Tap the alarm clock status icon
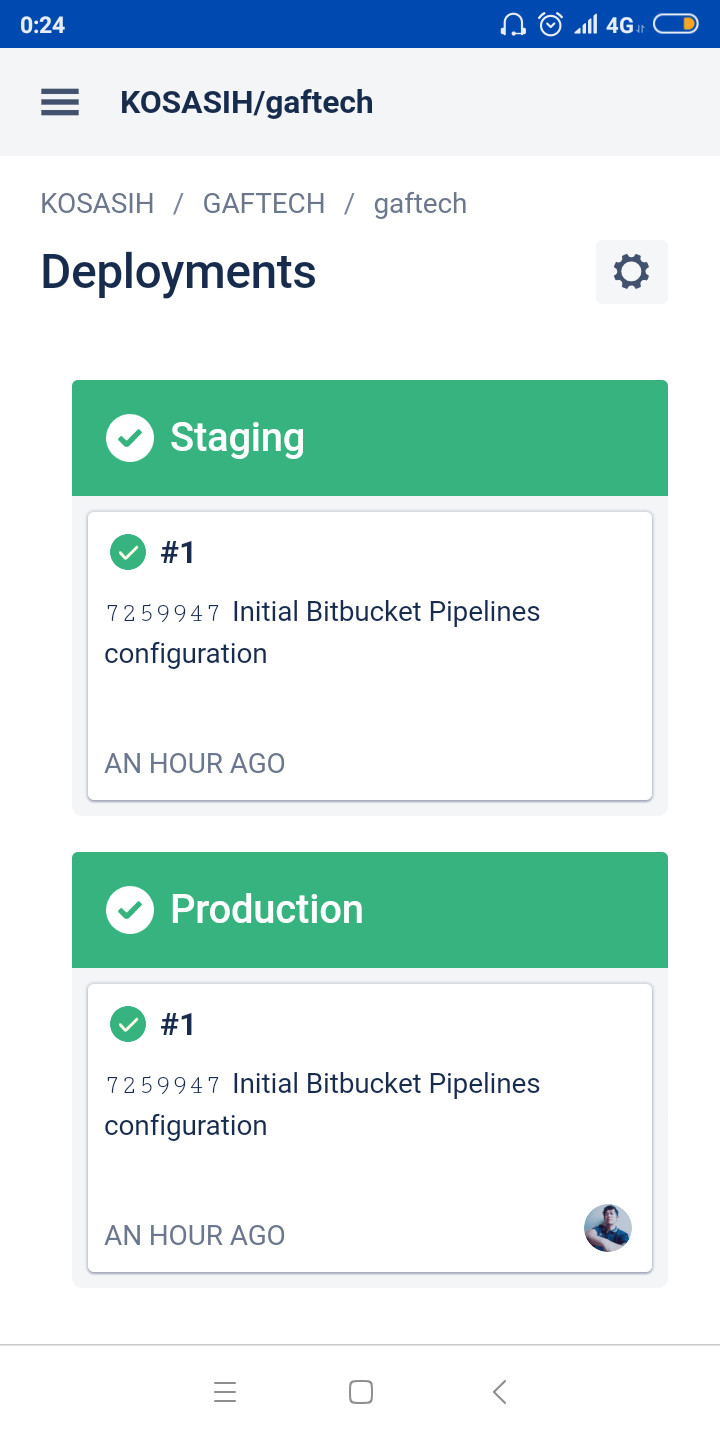720x1440 pixels. (550, 24)
